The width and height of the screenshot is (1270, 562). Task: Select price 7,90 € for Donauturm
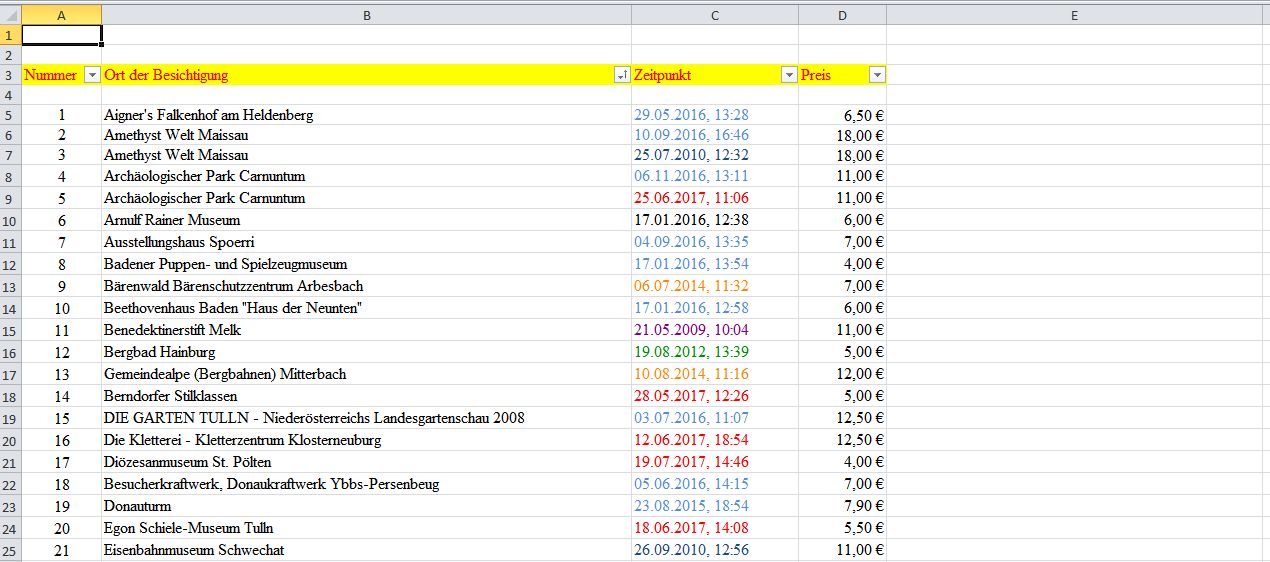tap(842, 506)
